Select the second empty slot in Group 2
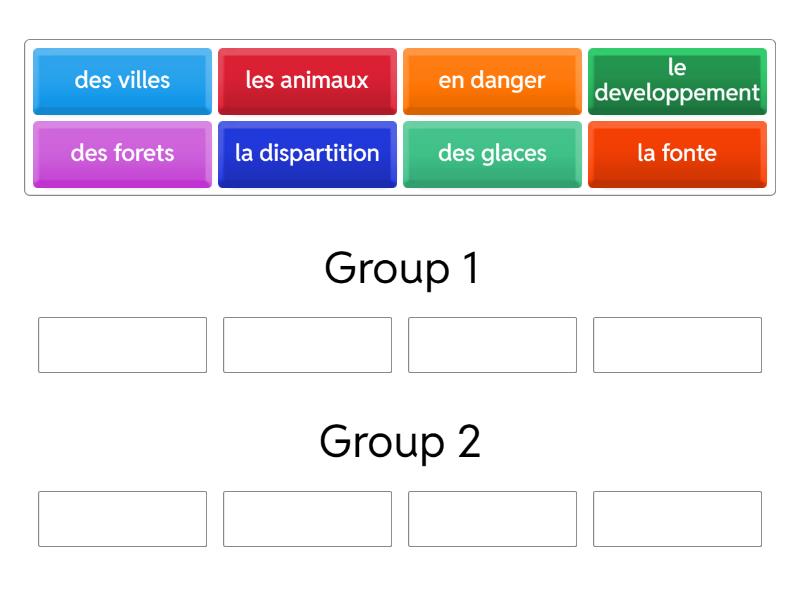800x600 pixels. 307,519
